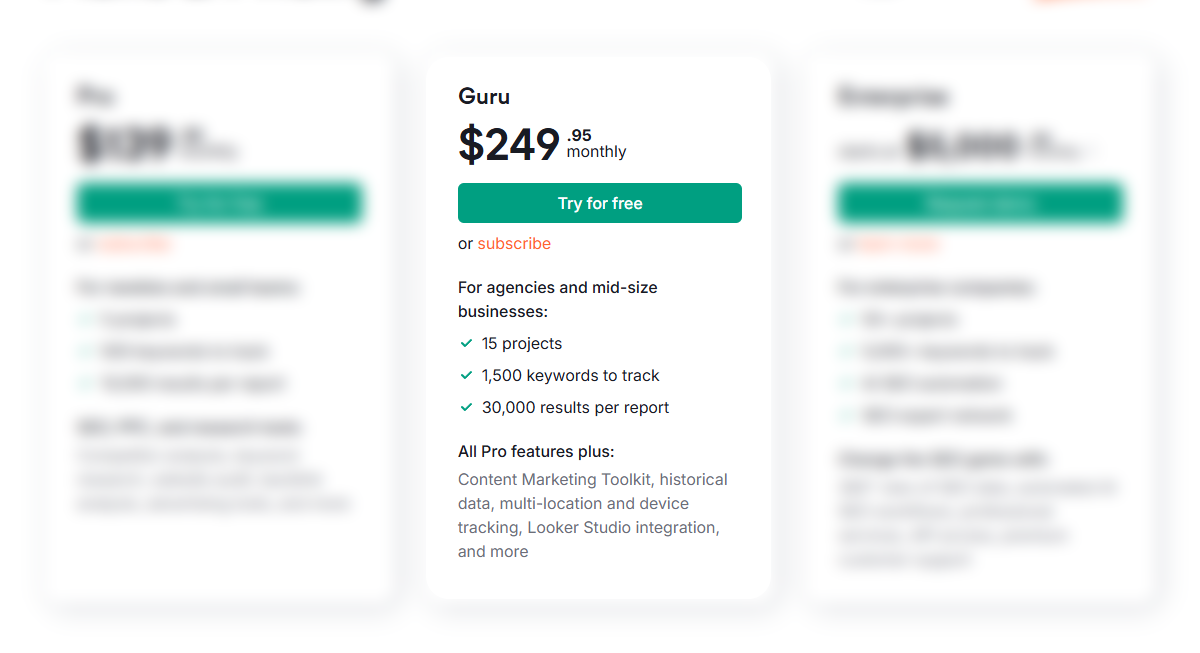Click the blurred green button on the left card
The width and height of the screenshot is (1200, 653).
[x=219, y=203]
